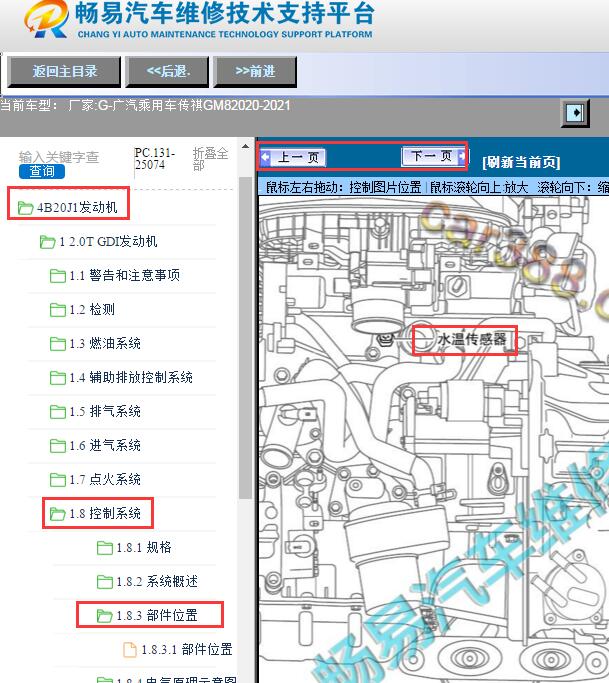This screenshot has height=683, width=609.
Task: Open the 1.8.1 规格 tree label
Action: [144, 547]
